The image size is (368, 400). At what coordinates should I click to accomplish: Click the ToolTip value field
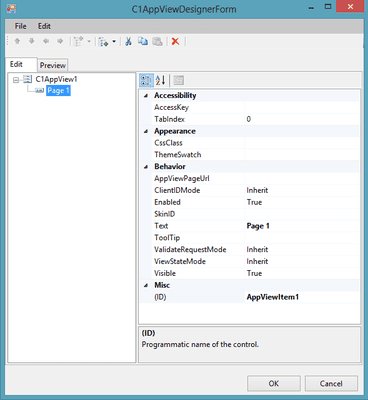(302, 238)
